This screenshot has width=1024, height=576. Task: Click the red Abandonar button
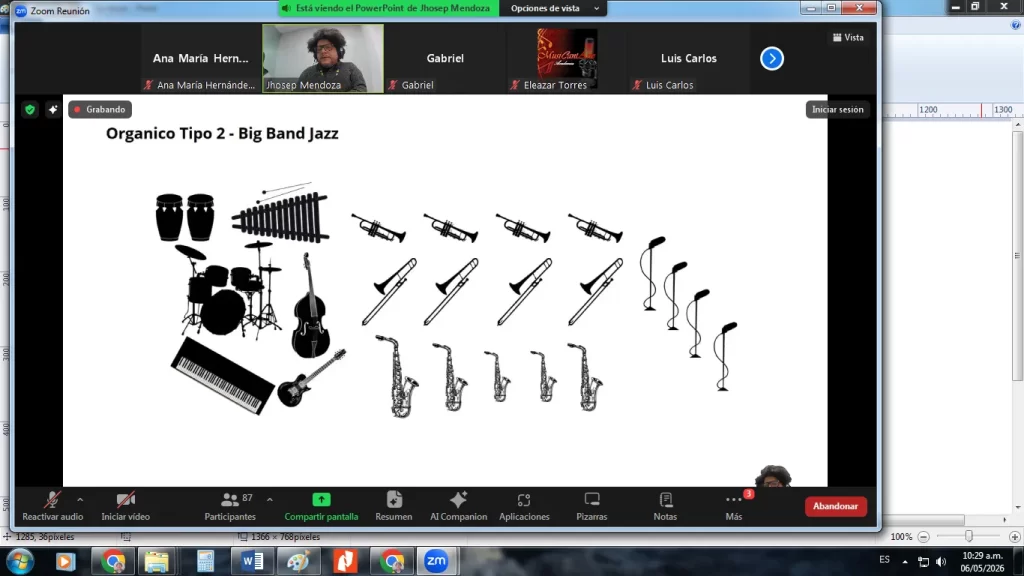835,506
